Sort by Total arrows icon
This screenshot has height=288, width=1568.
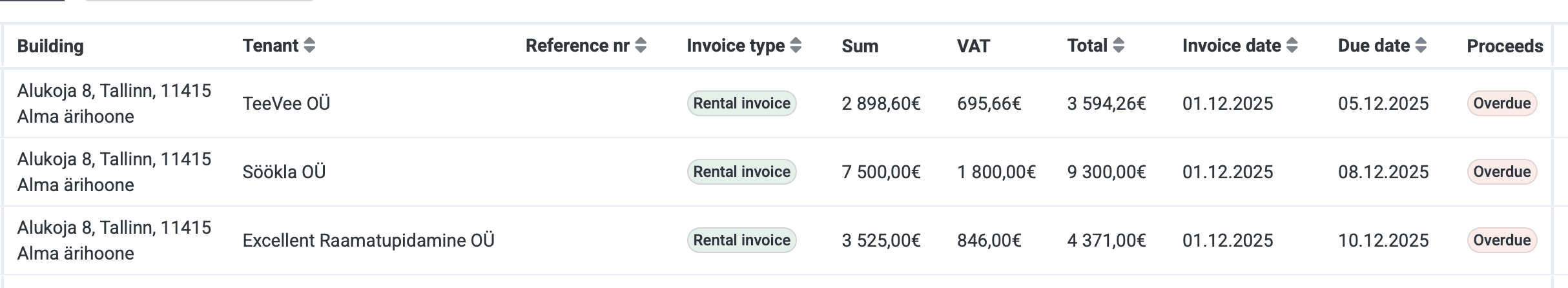coord(1119,45)
